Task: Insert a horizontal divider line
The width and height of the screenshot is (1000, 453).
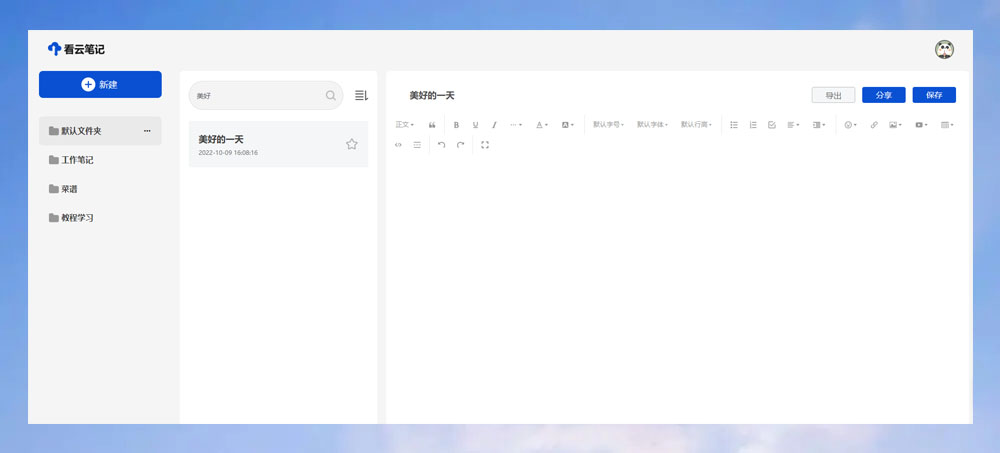Action: [417, 145]
